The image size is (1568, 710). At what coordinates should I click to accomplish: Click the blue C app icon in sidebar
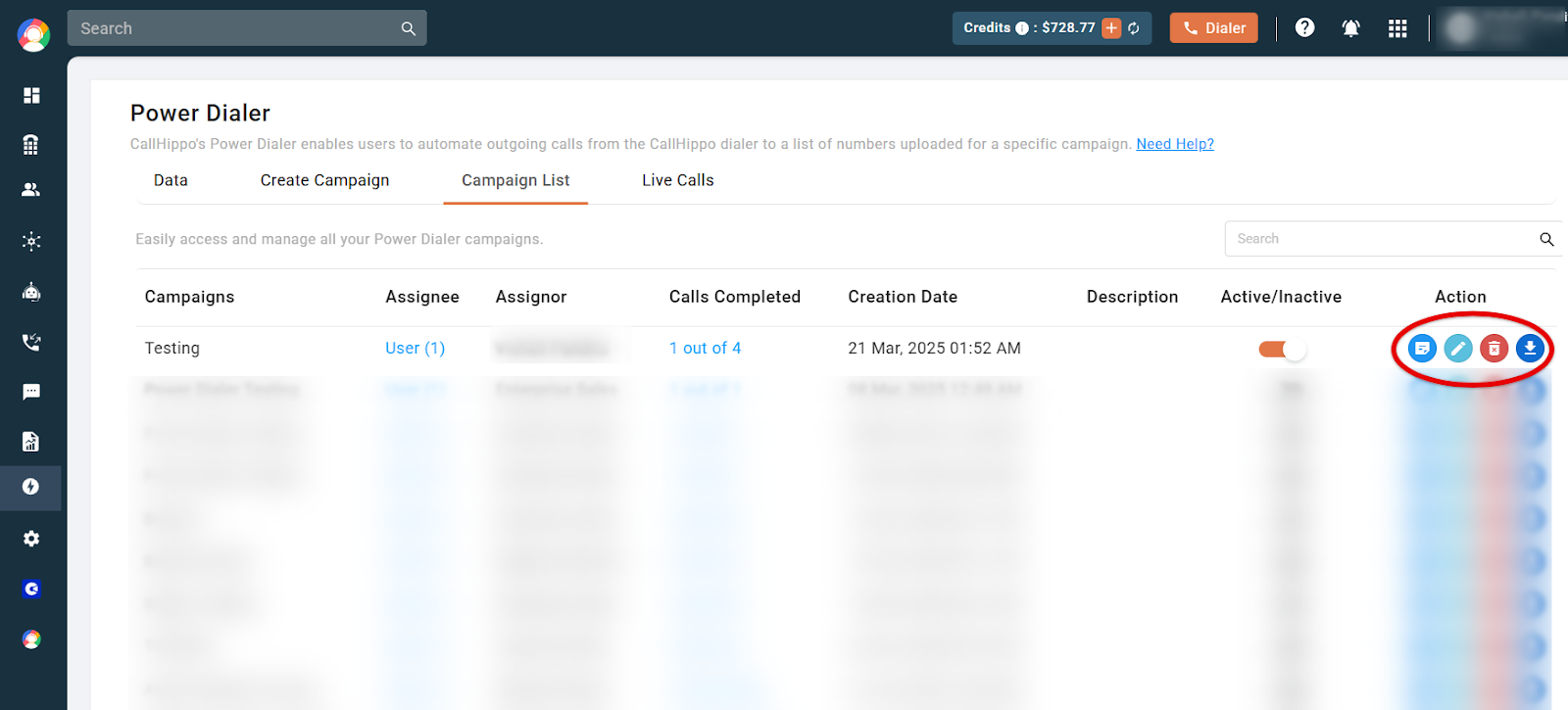coord(31,589)
